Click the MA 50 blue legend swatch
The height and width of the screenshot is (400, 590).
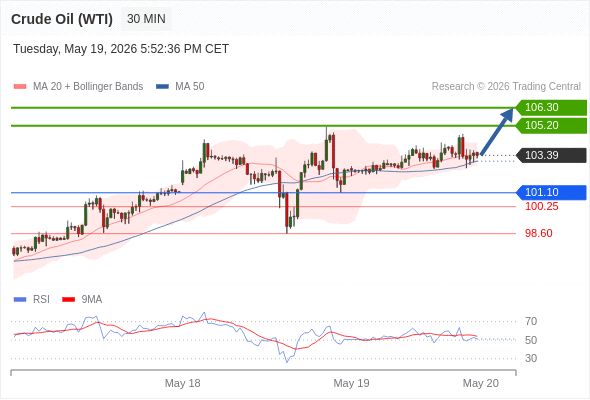pyautogui.click(x=162, y=87)
